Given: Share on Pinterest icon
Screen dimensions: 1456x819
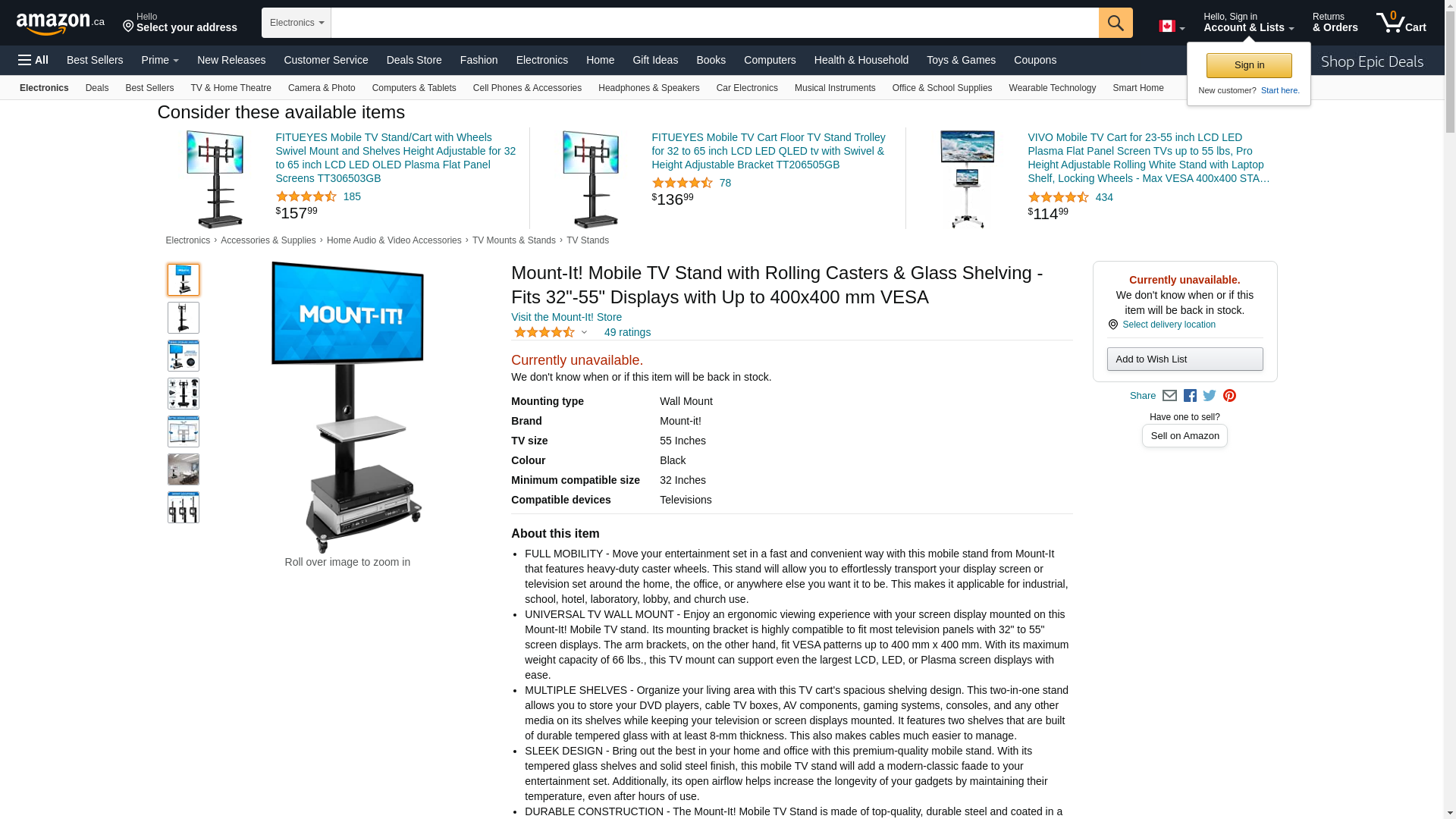Looking at the screenshot, I should [1229, 396].
